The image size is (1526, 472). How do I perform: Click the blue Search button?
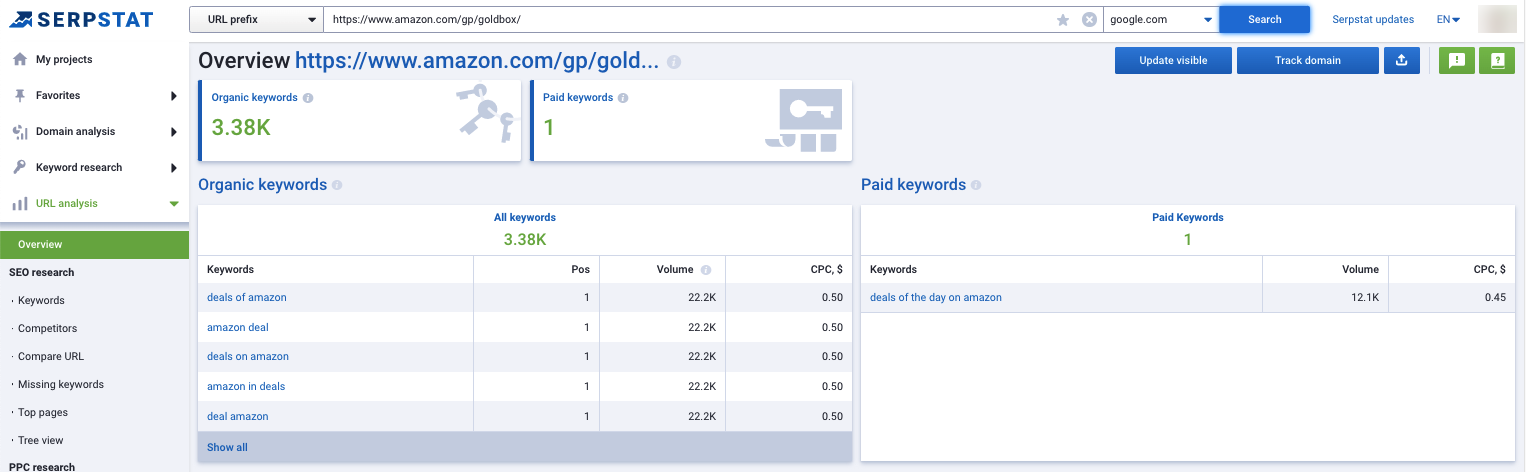(1264, 19)
